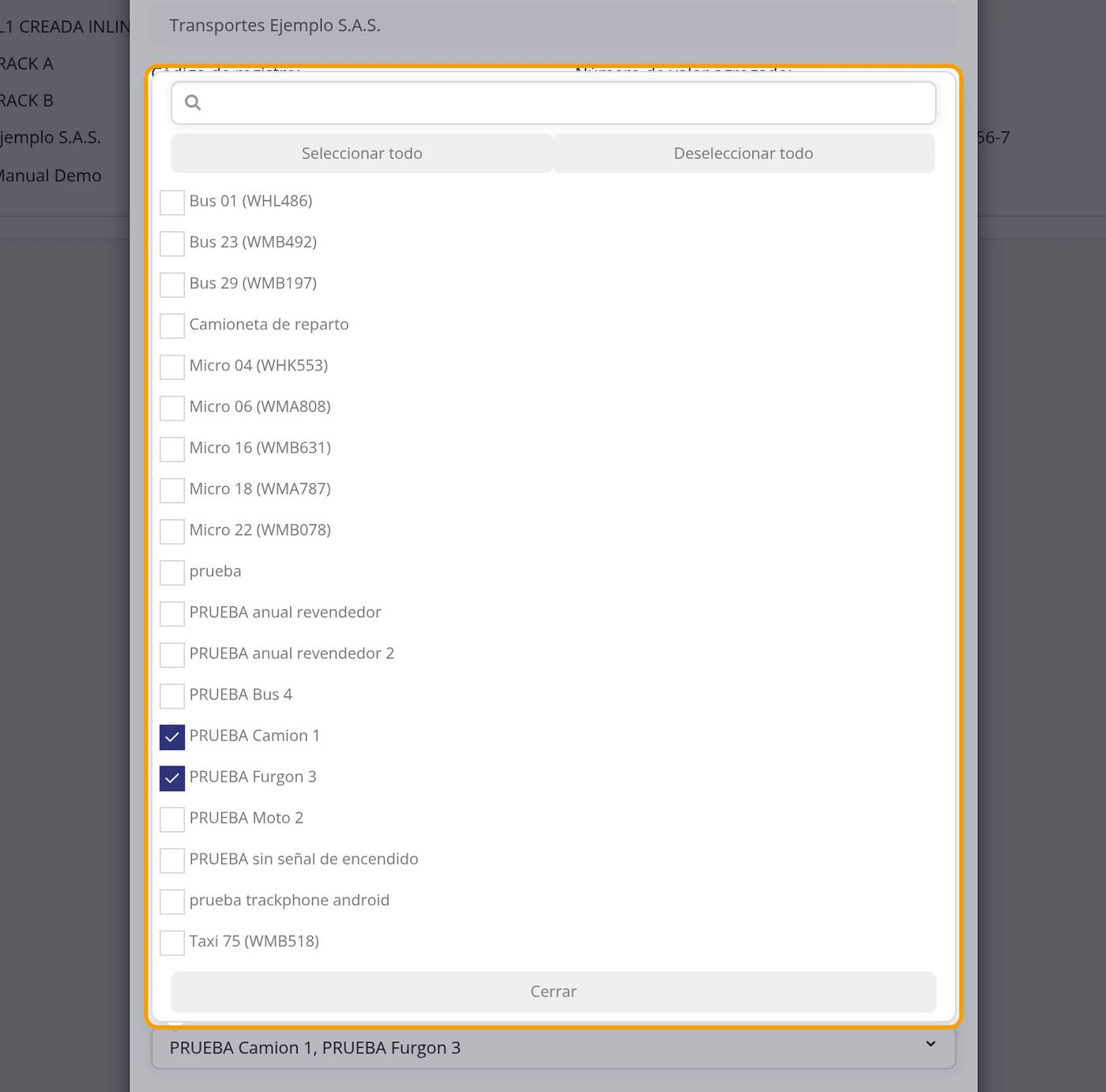Click 'Manual Demo' text in background page
This screenshot has height=1092, width=1106.
pyautogui.click(x=51, y=175)
